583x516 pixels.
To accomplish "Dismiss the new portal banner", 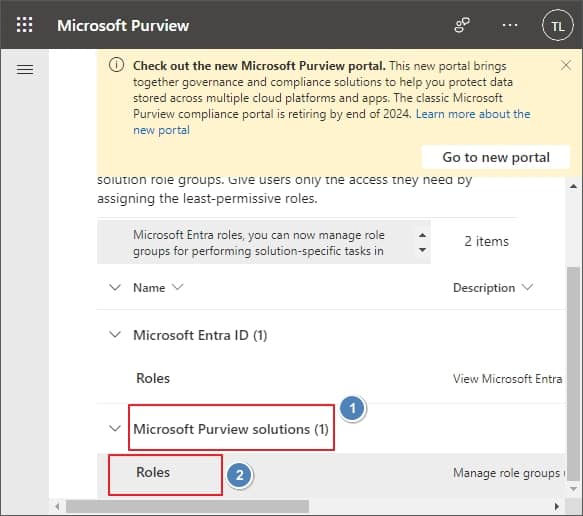I will [x=566, y=65].
